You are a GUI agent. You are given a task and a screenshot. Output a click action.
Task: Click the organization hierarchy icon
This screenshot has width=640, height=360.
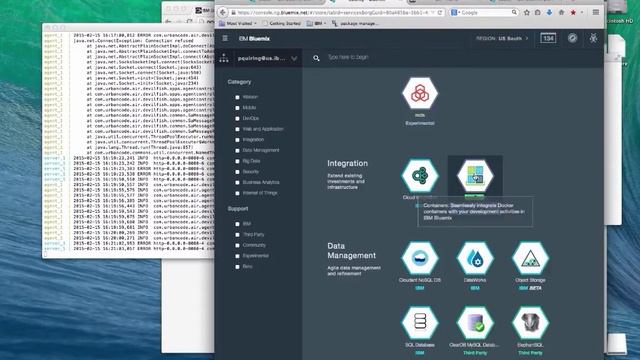224,58
